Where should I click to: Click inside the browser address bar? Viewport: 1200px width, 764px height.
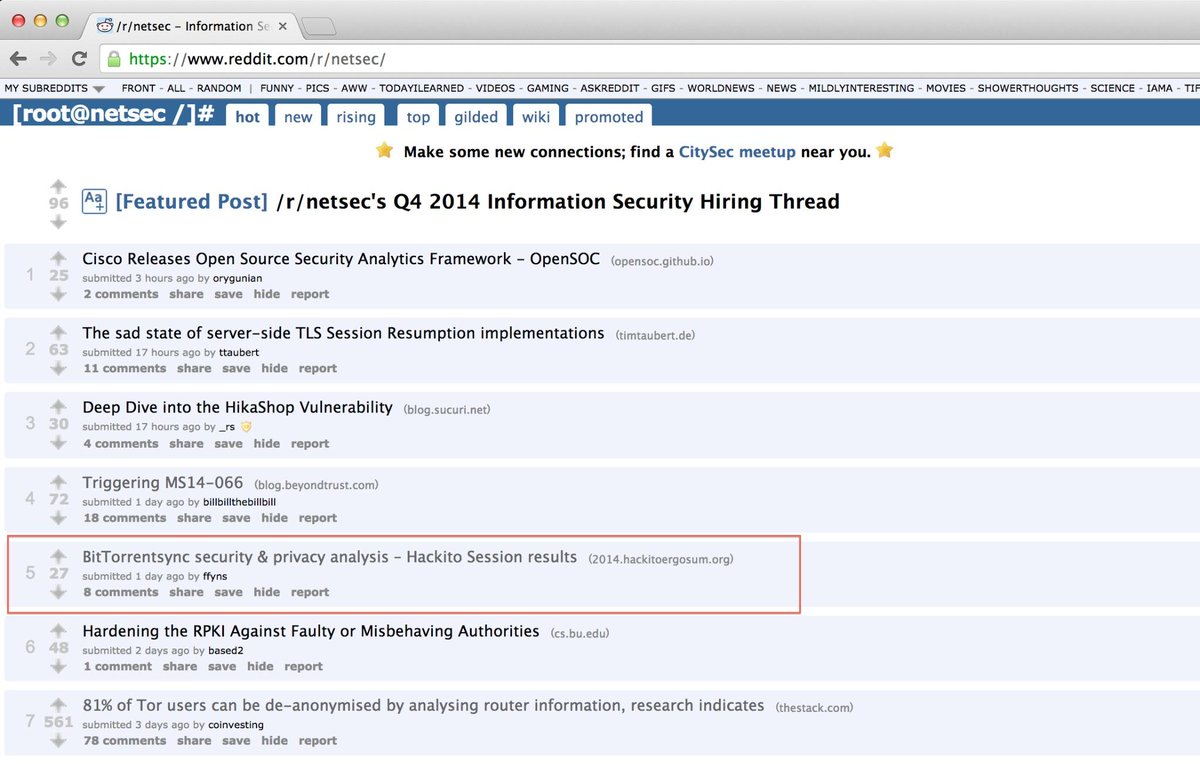[400, 58]
